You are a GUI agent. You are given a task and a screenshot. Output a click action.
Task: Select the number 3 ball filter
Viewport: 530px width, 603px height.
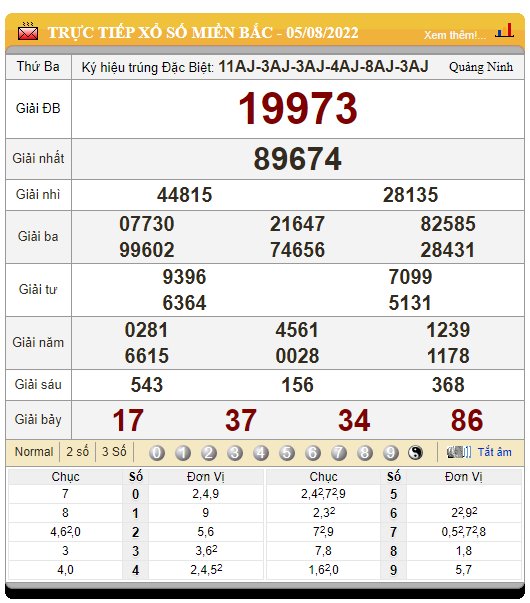pyautogui.click(x=235, y=453)
